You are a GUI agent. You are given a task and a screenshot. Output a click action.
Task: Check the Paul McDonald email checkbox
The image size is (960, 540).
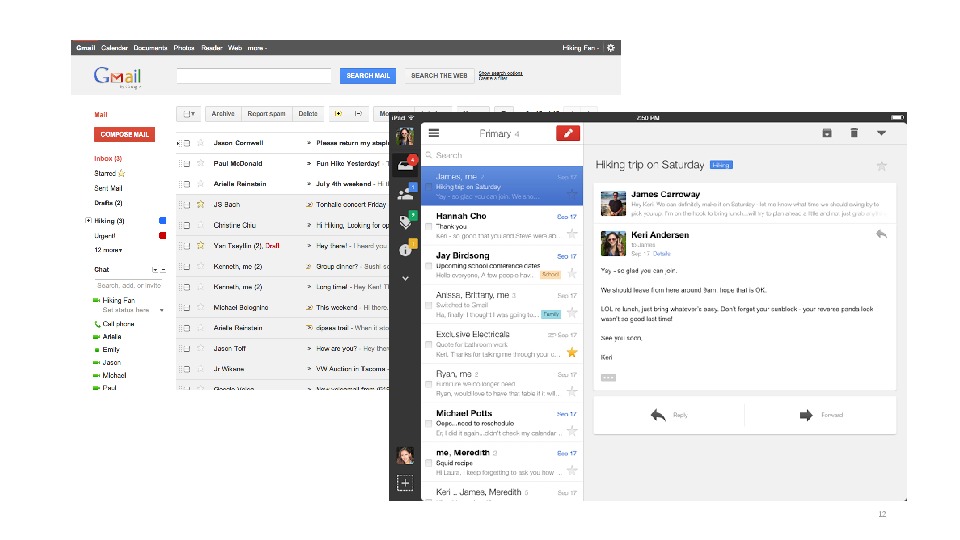point(187,164)
